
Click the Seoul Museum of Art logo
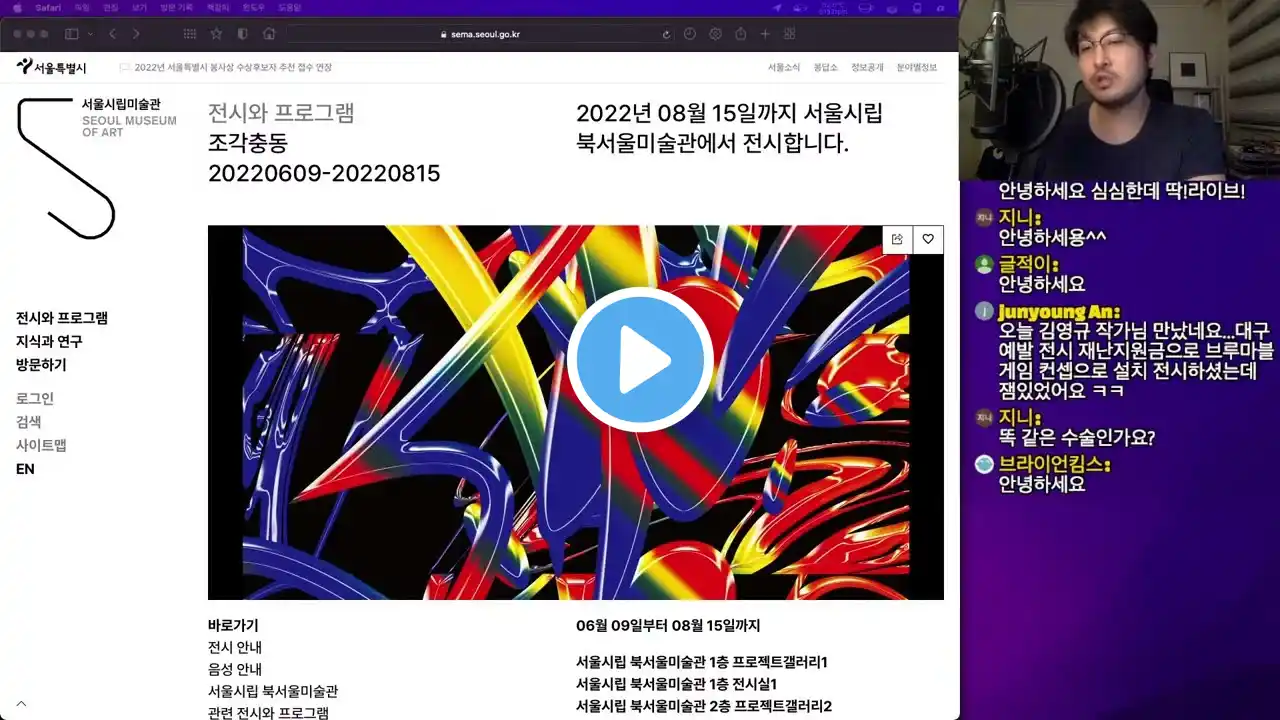[96, 167]
